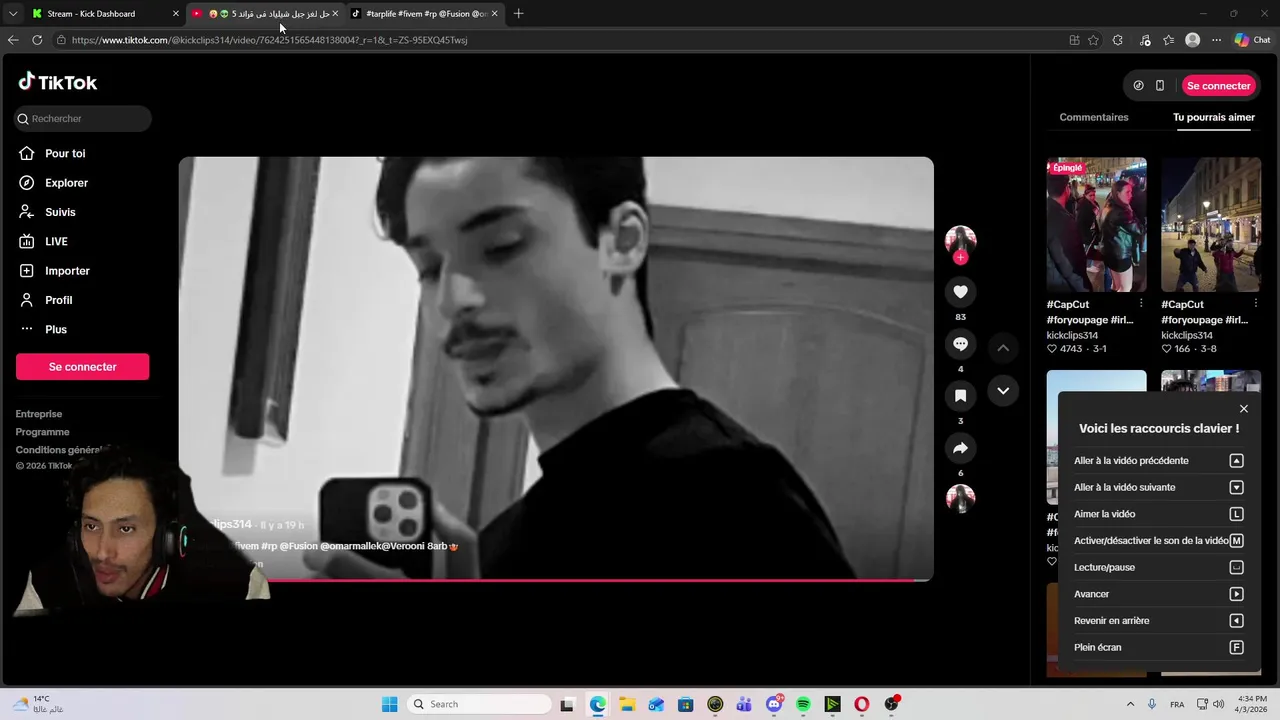
Task: Open the phone app icon in the header
Action: (x=1160, y=86)
